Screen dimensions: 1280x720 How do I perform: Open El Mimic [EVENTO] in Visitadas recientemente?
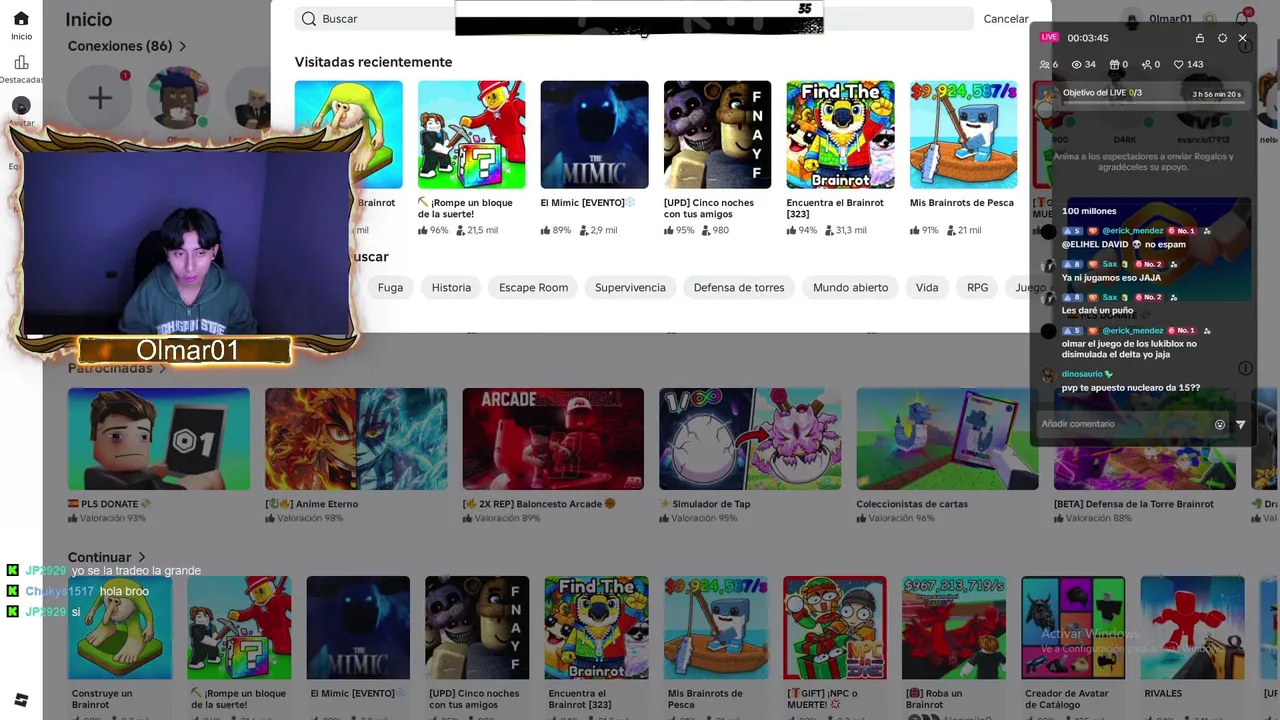click(x=594, y=135)
